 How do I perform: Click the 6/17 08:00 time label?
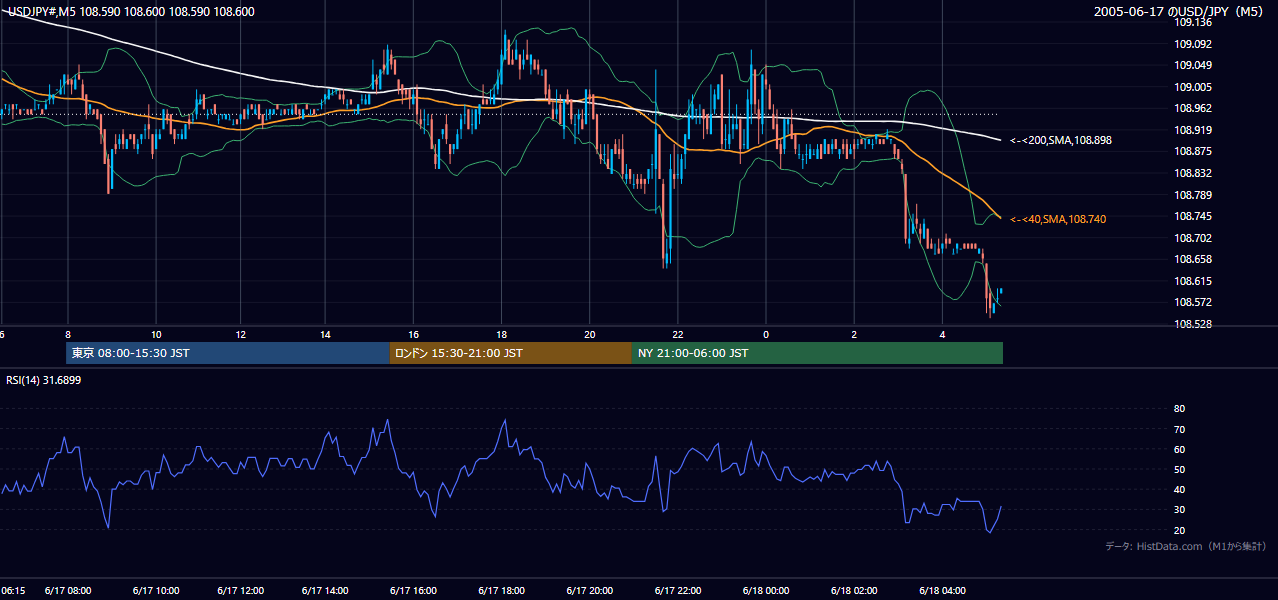[68, 591]
